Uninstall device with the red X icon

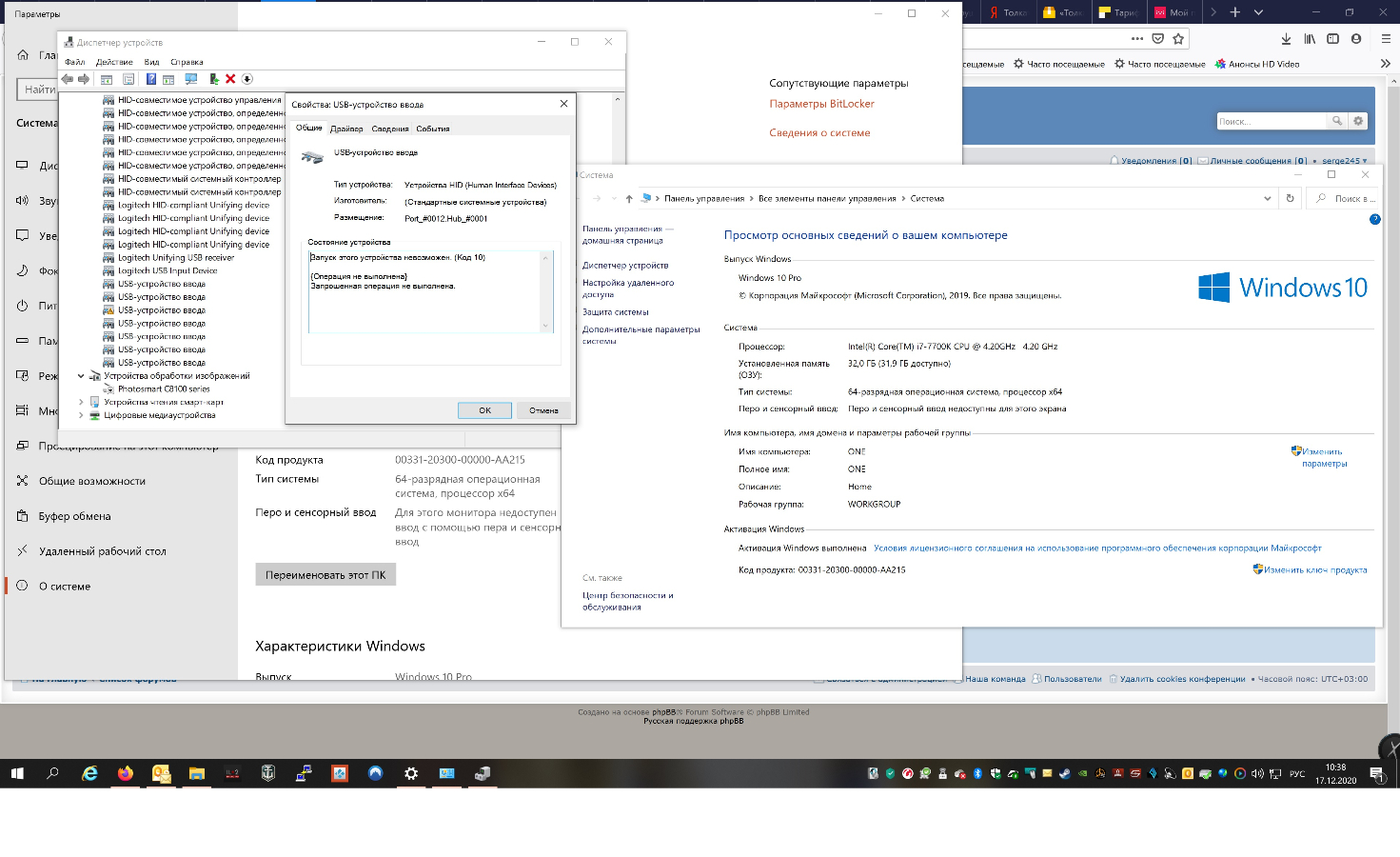point(230,79)
